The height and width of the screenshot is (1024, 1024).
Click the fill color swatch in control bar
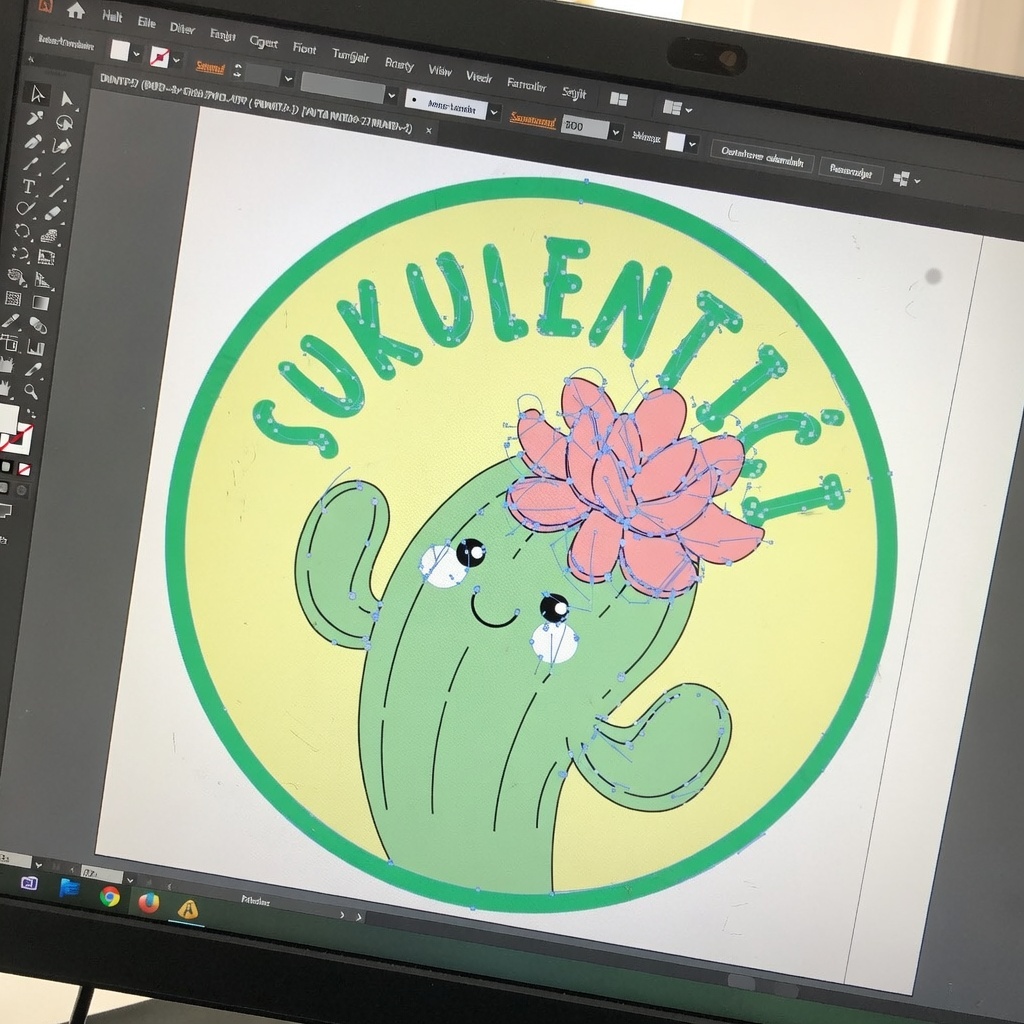[x=120, y=49]
